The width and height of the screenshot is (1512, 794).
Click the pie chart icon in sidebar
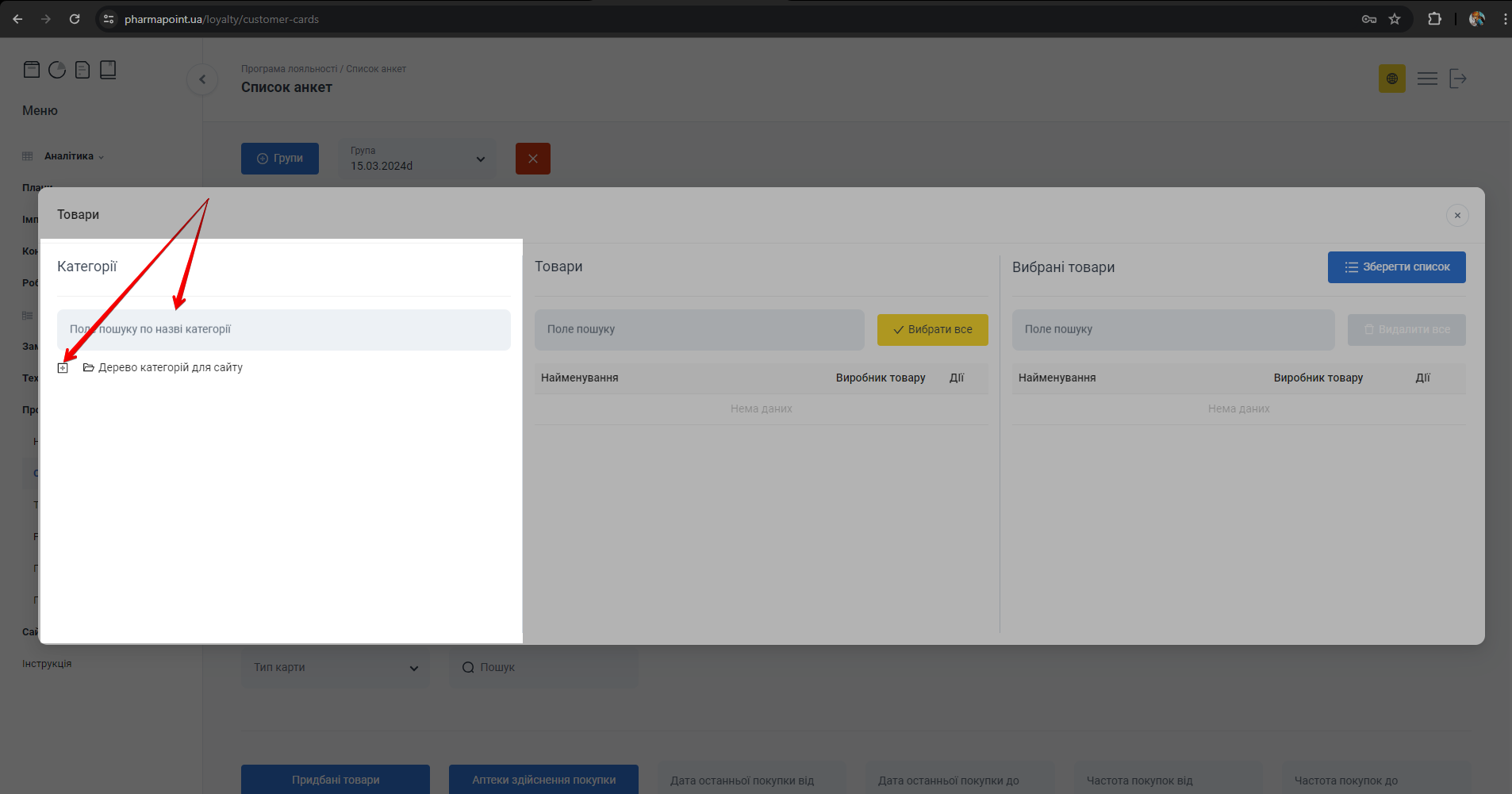tap(57, 70)
